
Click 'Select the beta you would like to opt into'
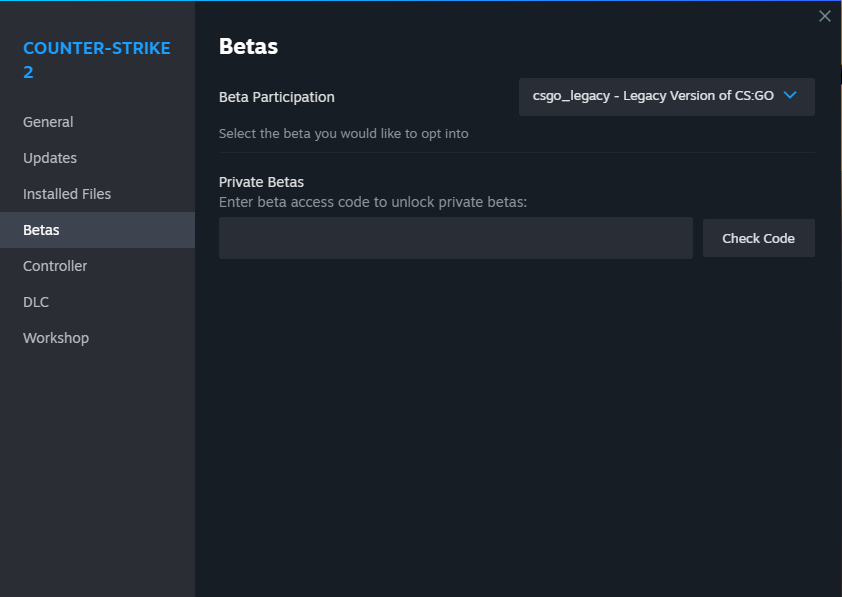344,134
